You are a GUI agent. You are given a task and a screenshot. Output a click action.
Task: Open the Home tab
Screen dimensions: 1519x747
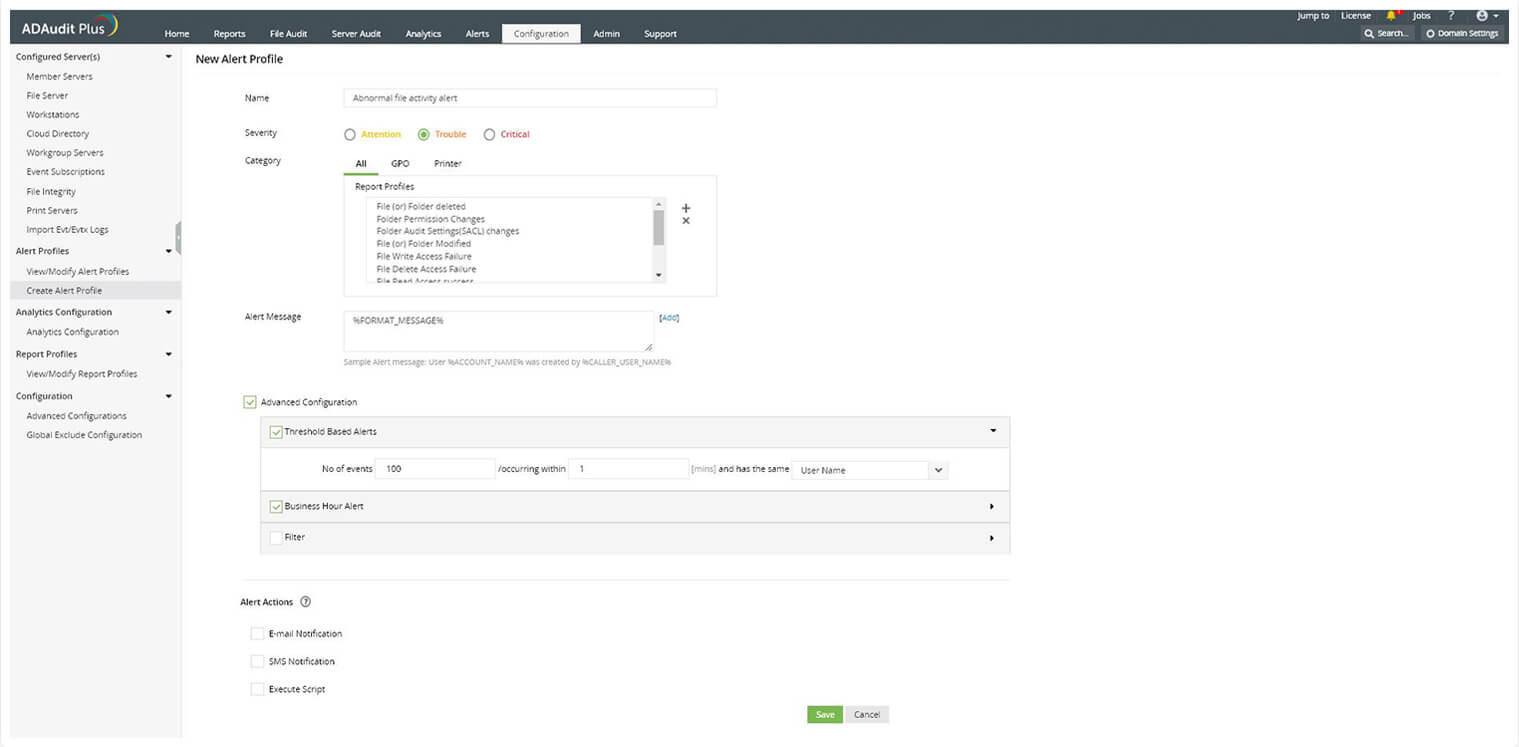pos(177,34)
